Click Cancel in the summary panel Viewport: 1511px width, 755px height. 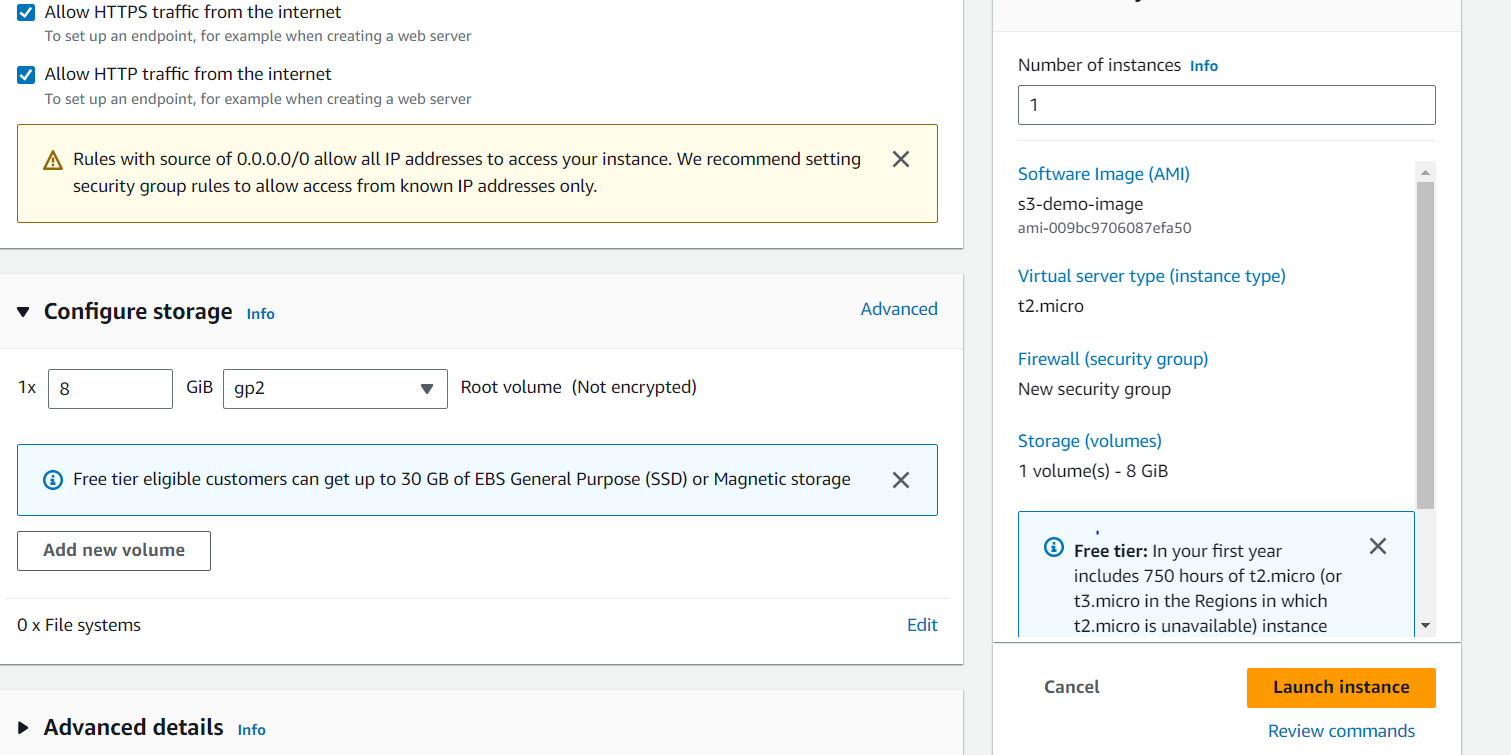(x=1071, y=687)
